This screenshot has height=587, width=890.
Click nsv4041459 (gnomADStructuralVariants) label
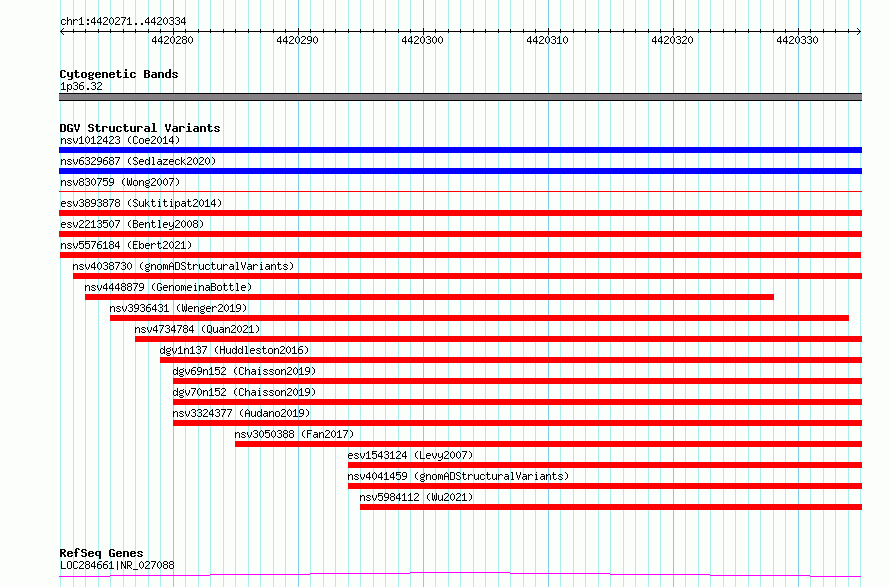coord(458,476)
